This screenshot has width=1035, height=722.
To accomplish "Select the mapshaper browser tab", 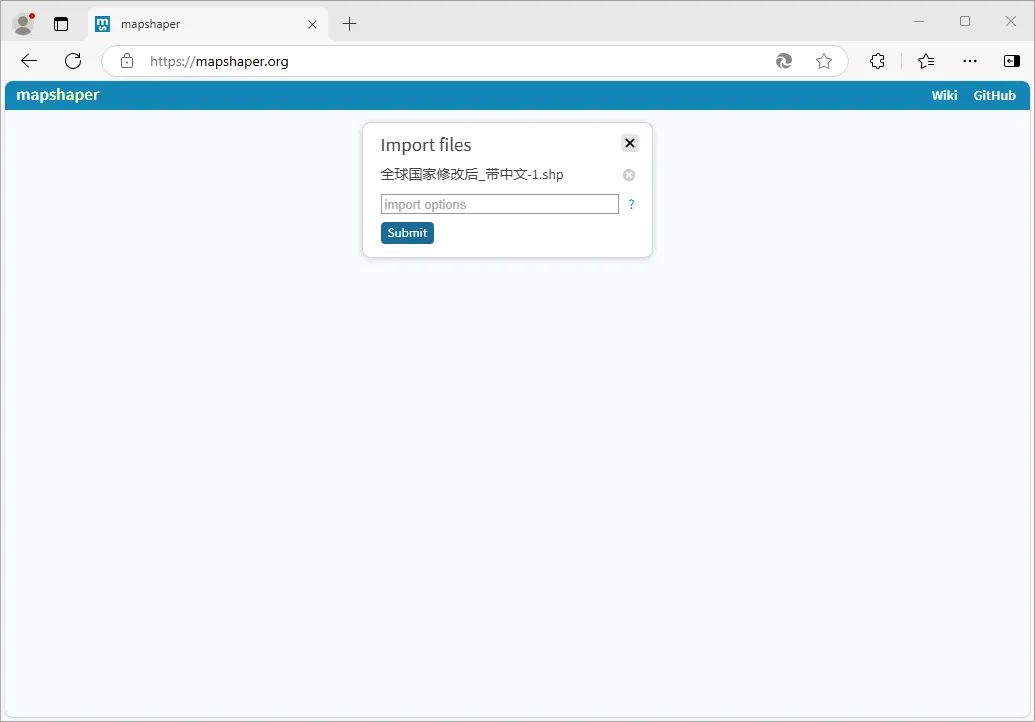I will 208,24.
